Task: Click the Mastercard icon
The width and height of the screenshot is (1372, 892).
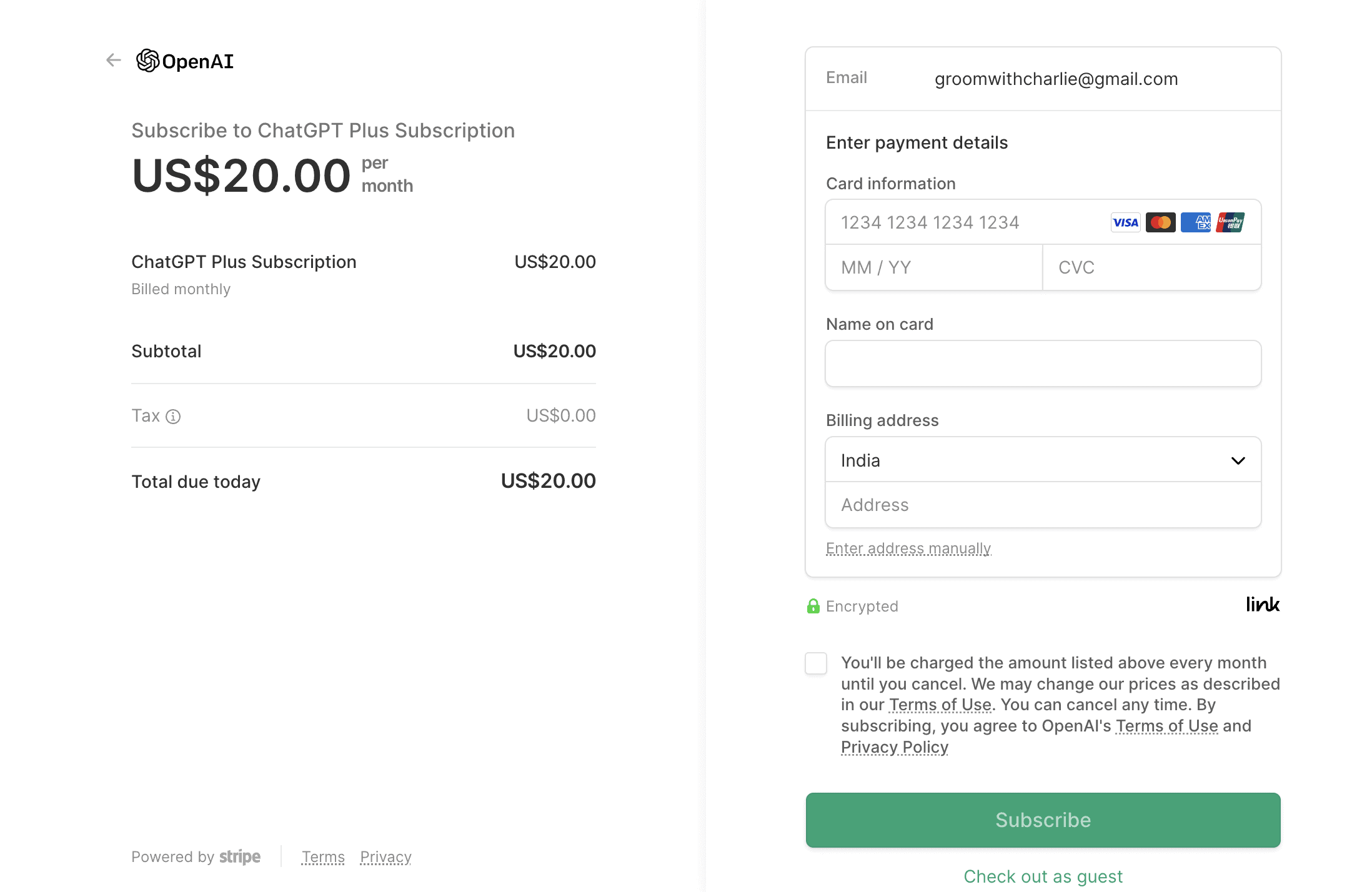Action: point(1160,222)
